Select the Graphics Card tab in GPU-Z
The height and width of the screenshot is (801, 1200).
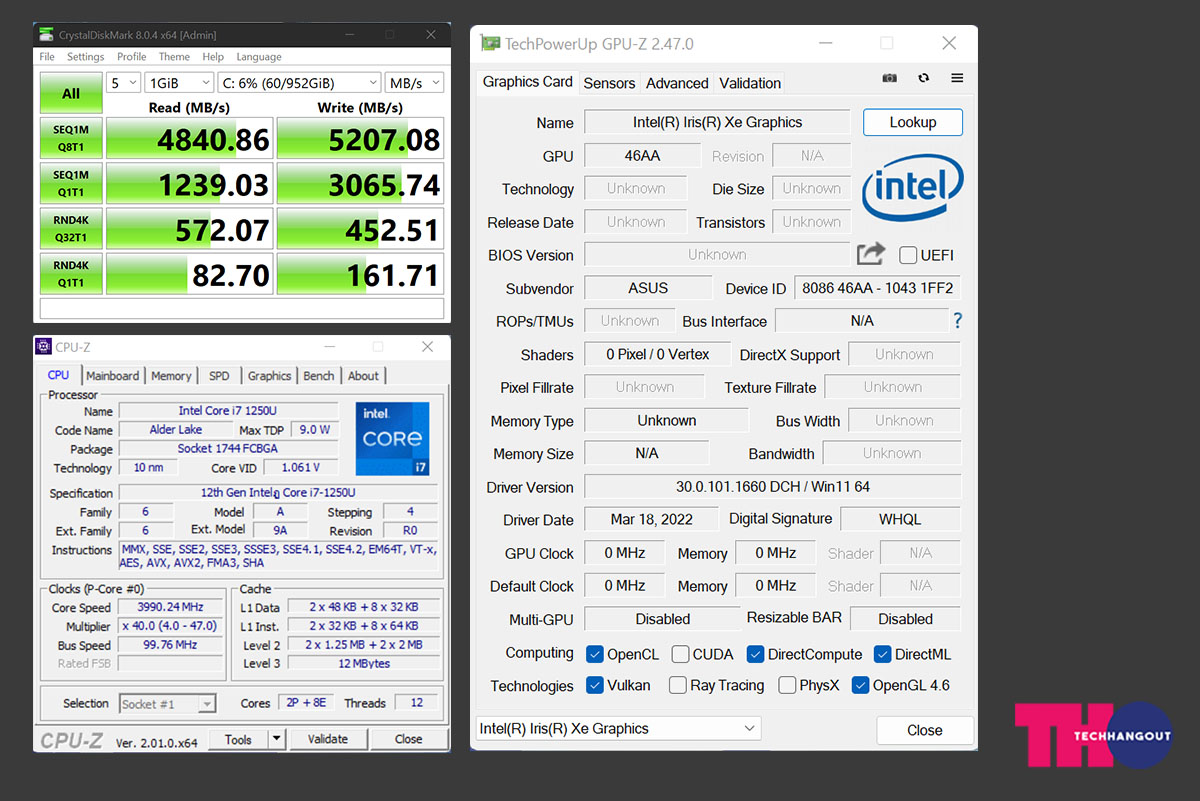(528, 82)
